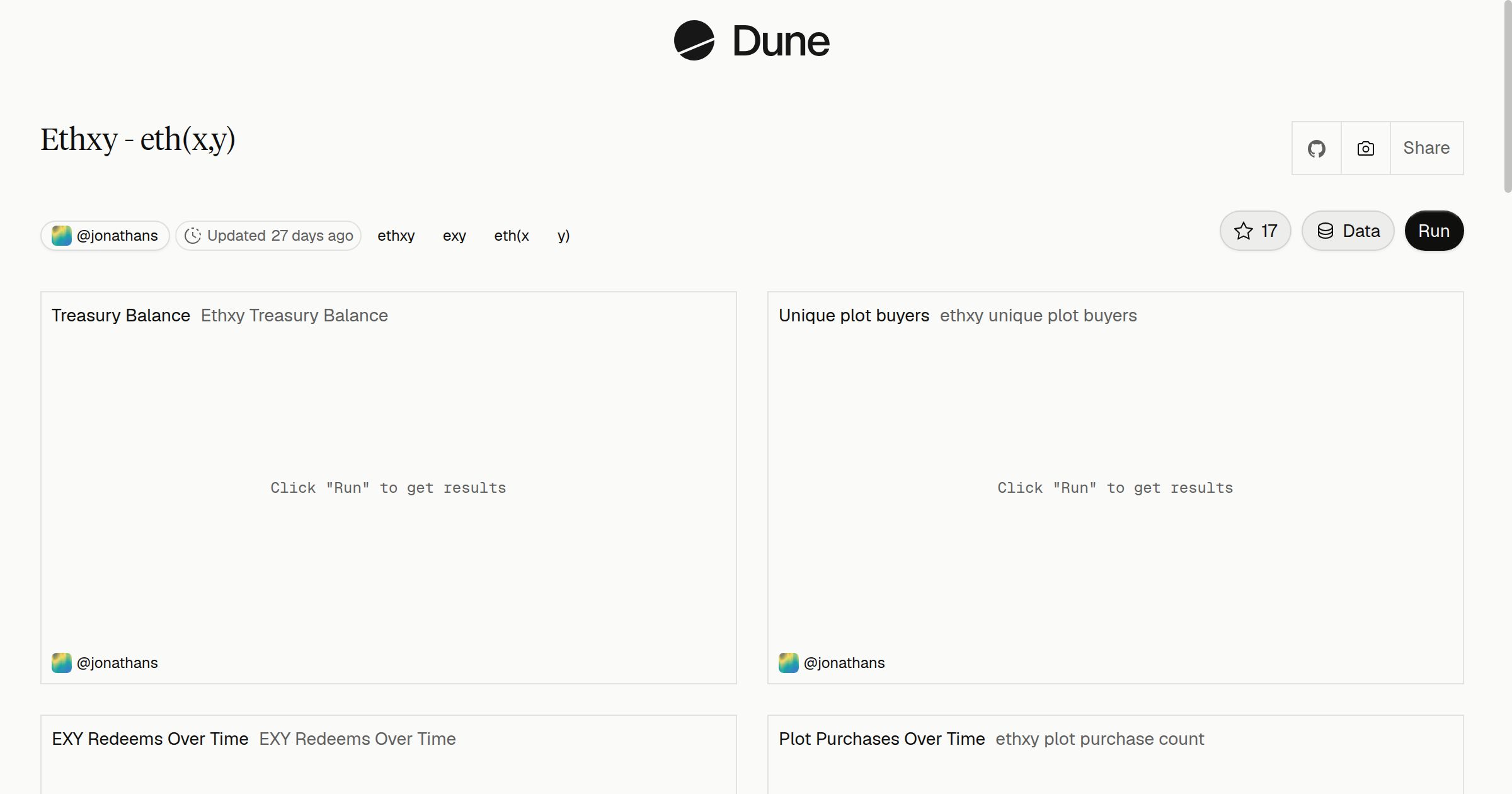Open the Unique plot buyers title
Viewport: 1512px width, 794px height.
(854, 315)
